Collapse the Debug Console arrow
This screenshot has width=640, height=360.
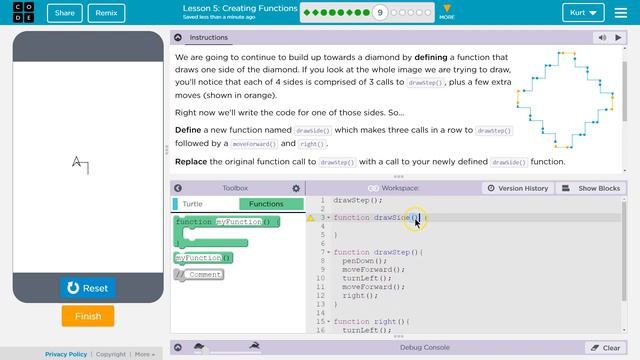(178, 348)
